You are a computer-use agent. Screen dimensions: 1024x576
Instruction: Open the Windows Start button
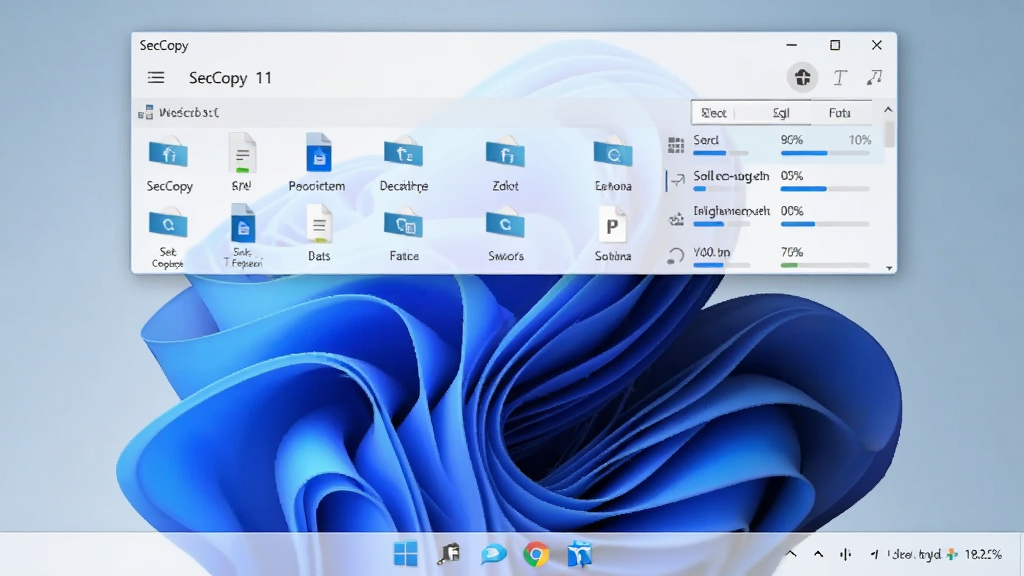406,554
